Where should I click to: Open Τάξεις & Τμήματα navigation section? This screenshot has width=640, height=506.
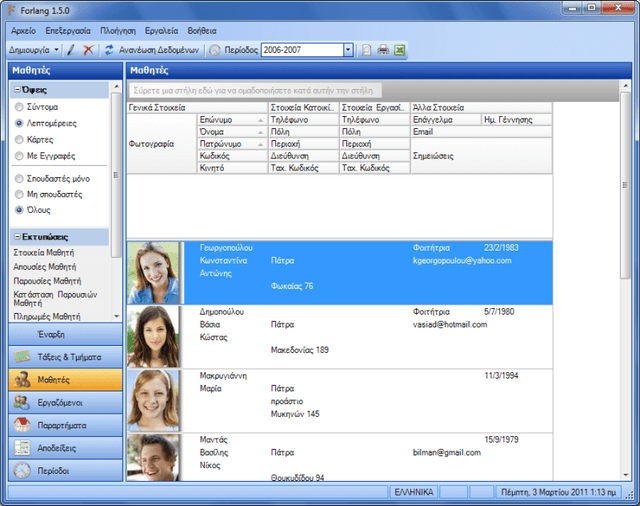pyautogui.click(x=65, y=357)
